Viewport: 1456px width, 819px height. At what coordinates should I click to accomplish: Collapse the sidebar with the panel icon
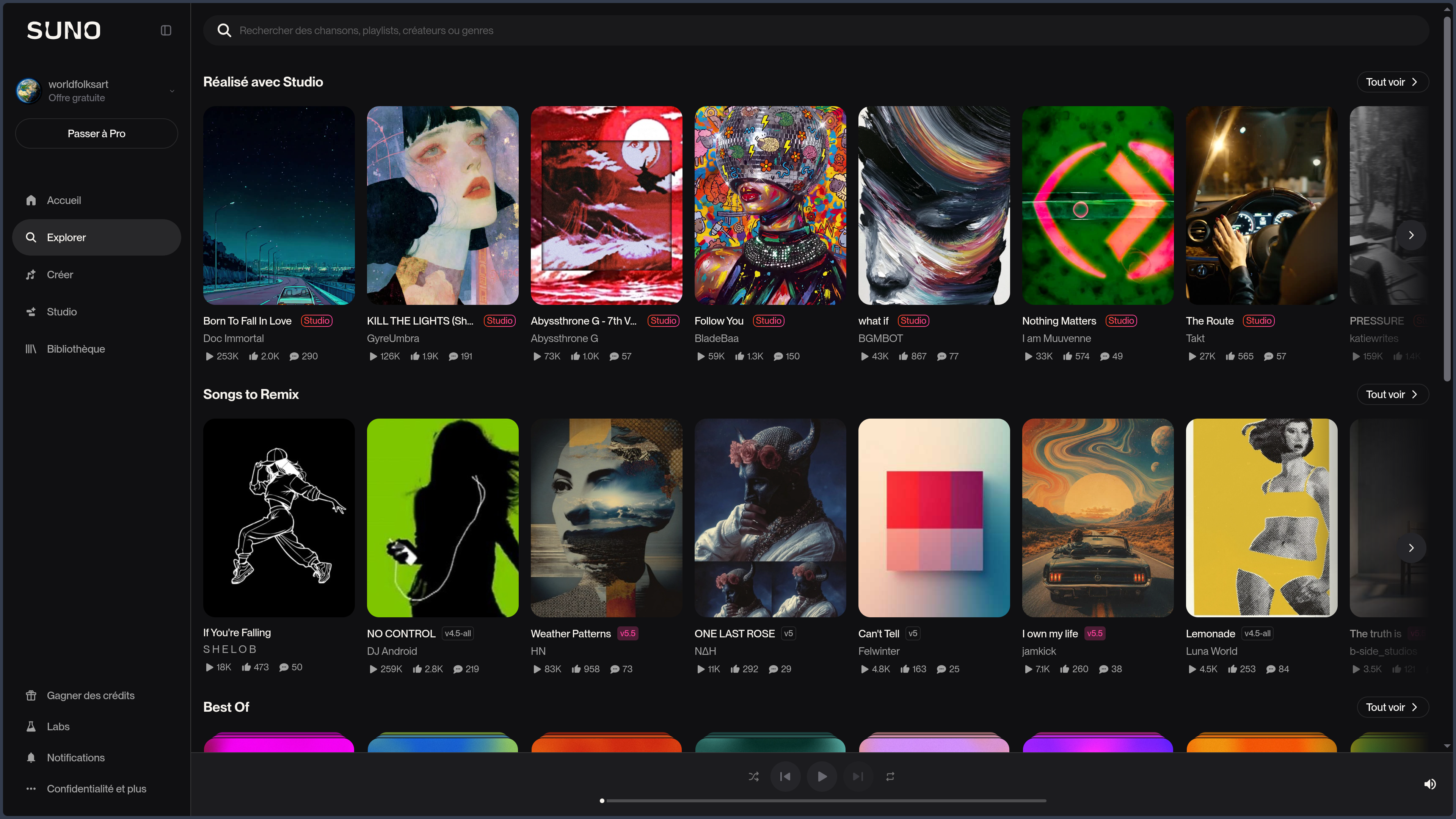point(166,30)
